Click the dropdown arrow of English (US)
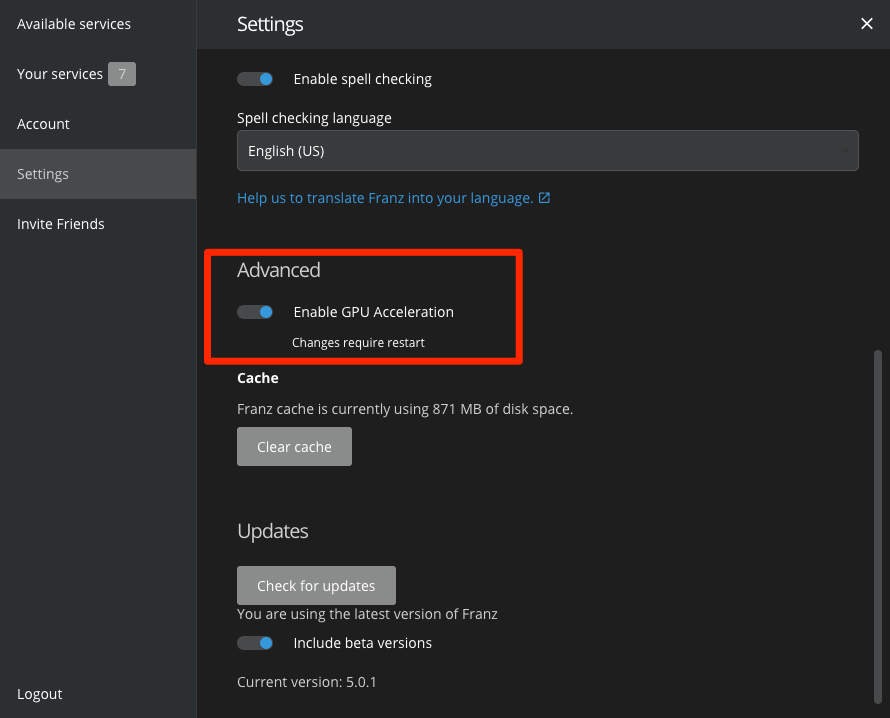Viewport: 890px width, 718px height. click(x=845, y=150)
